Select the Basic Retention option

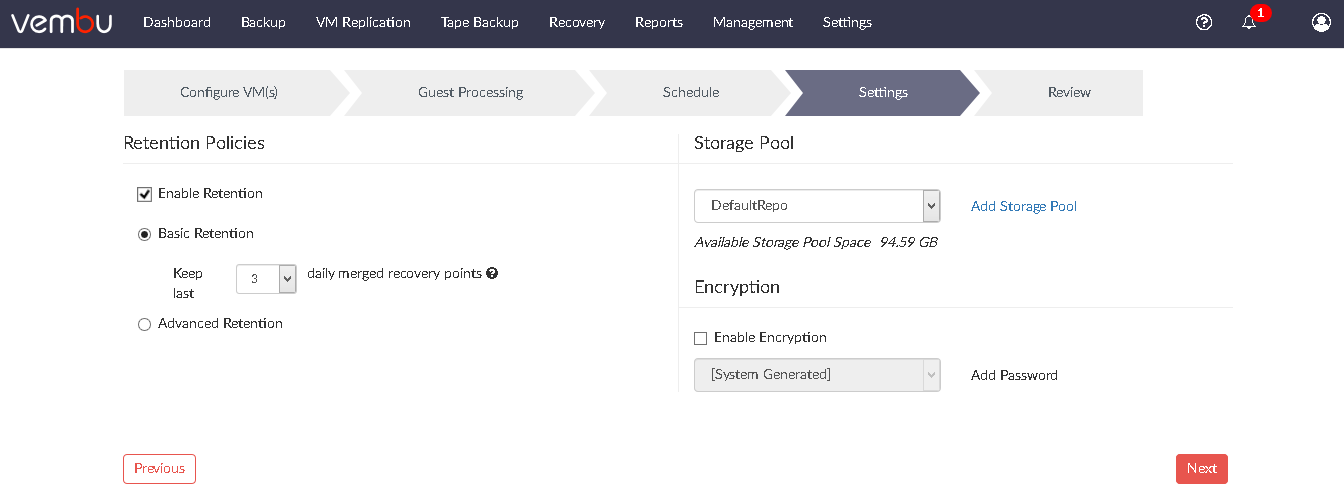[x=144, y=234]
